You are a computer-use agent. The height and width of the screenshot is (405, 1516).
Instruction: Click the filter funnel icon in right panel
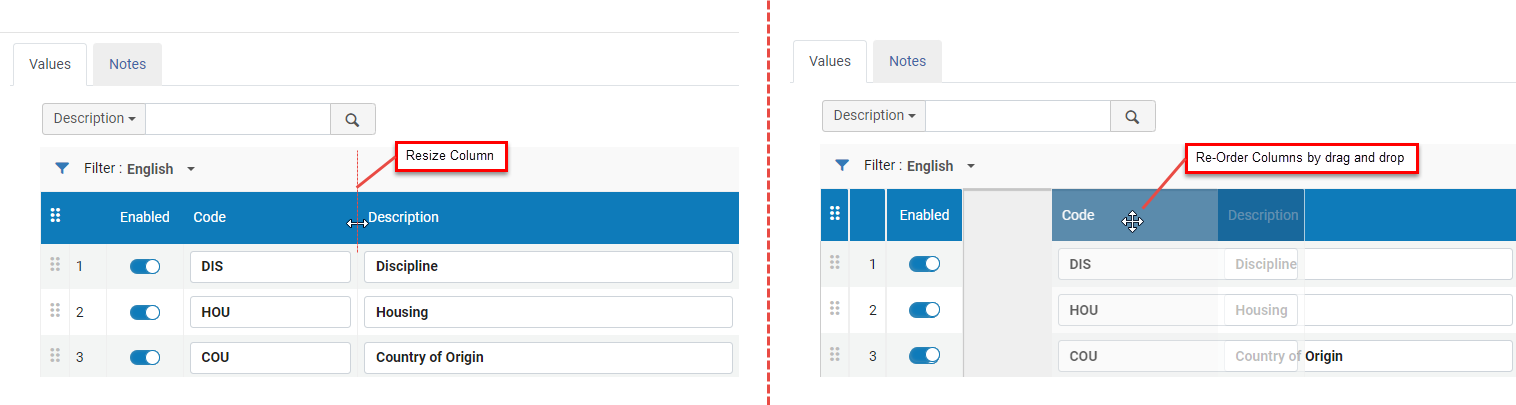pos(842,165)
